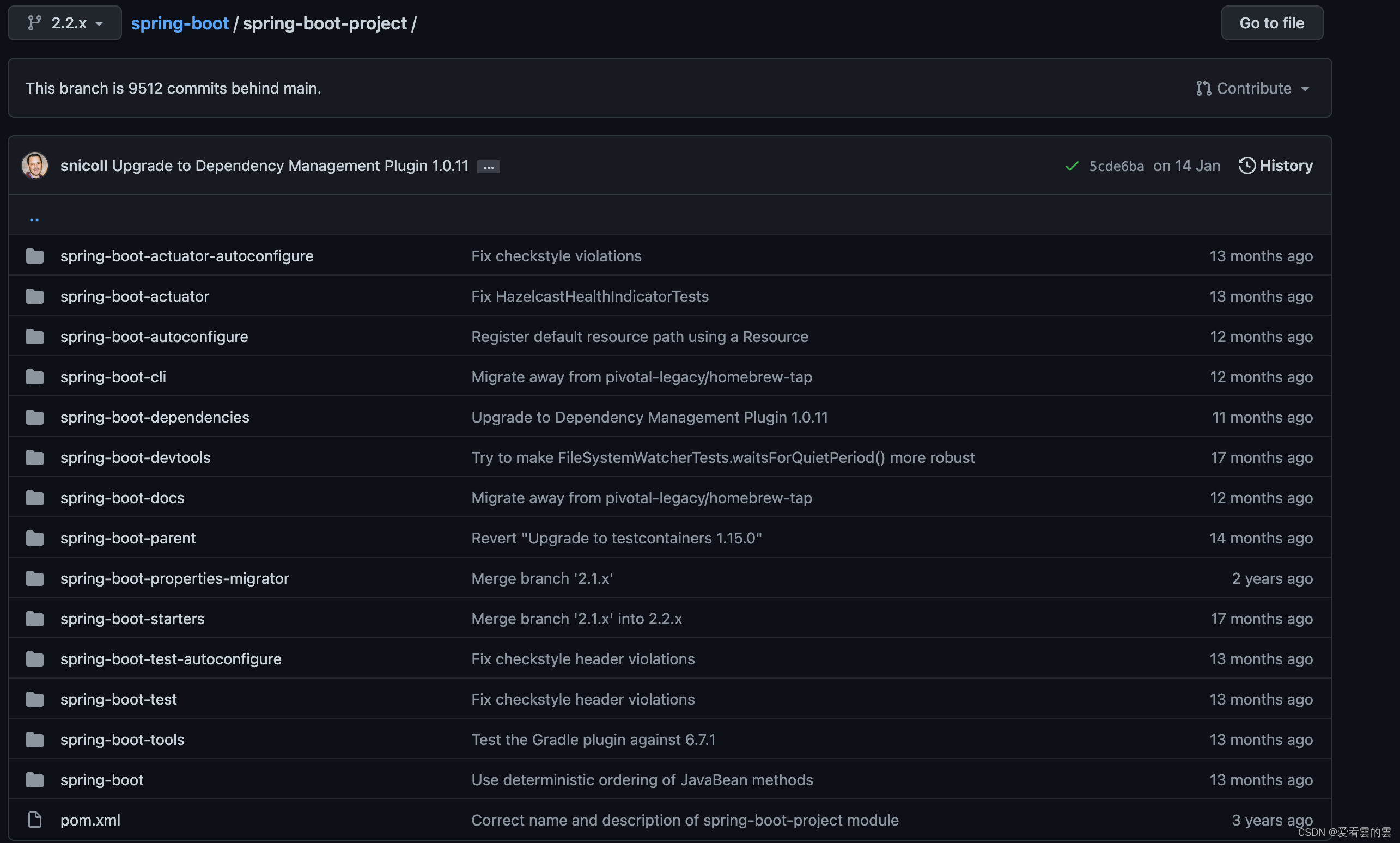1400x843 pixels.
Task: Click the folder icon for spring-boot-docs
Action: [x=35, y=498]
